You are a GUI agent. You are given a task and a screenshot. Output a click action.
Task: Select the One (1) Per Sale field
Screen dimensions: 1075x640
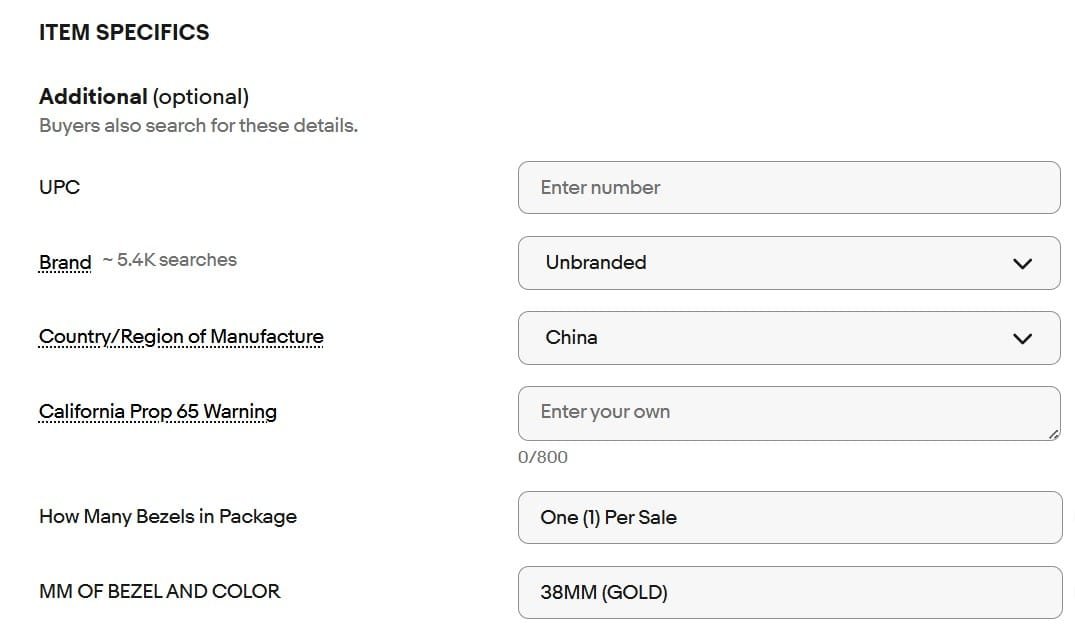click(788, 517)
